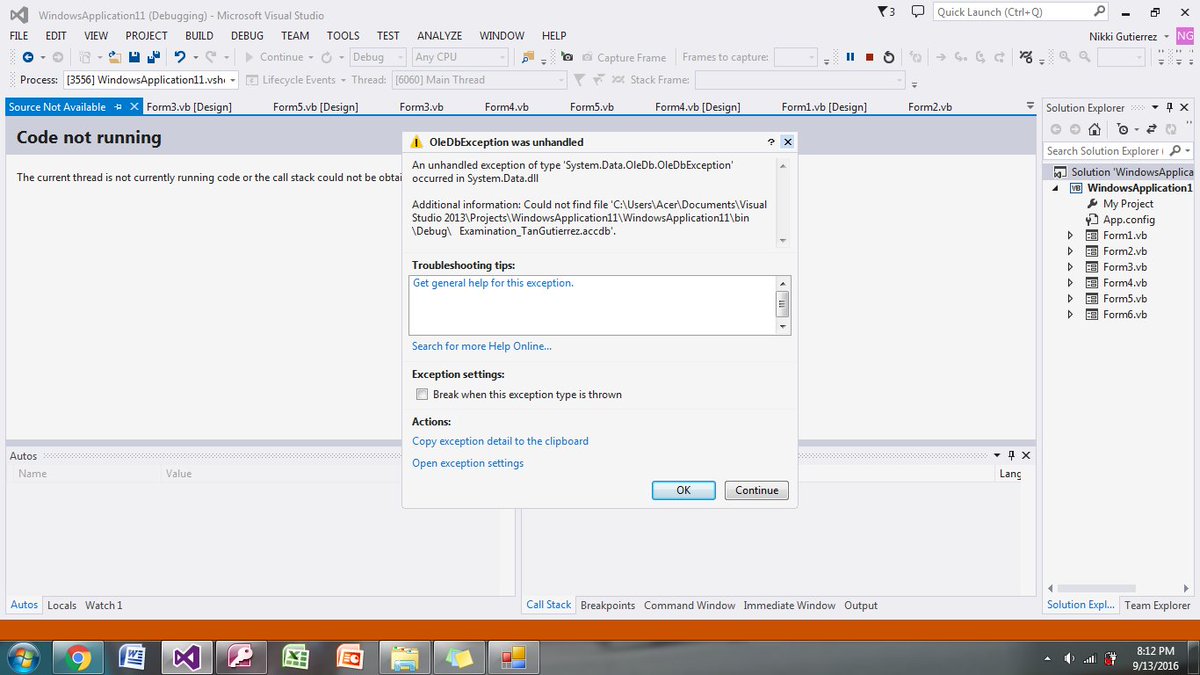Click the Undo toolbar icon
This screenshot has height=675, width=1200.
coord(180,57)
